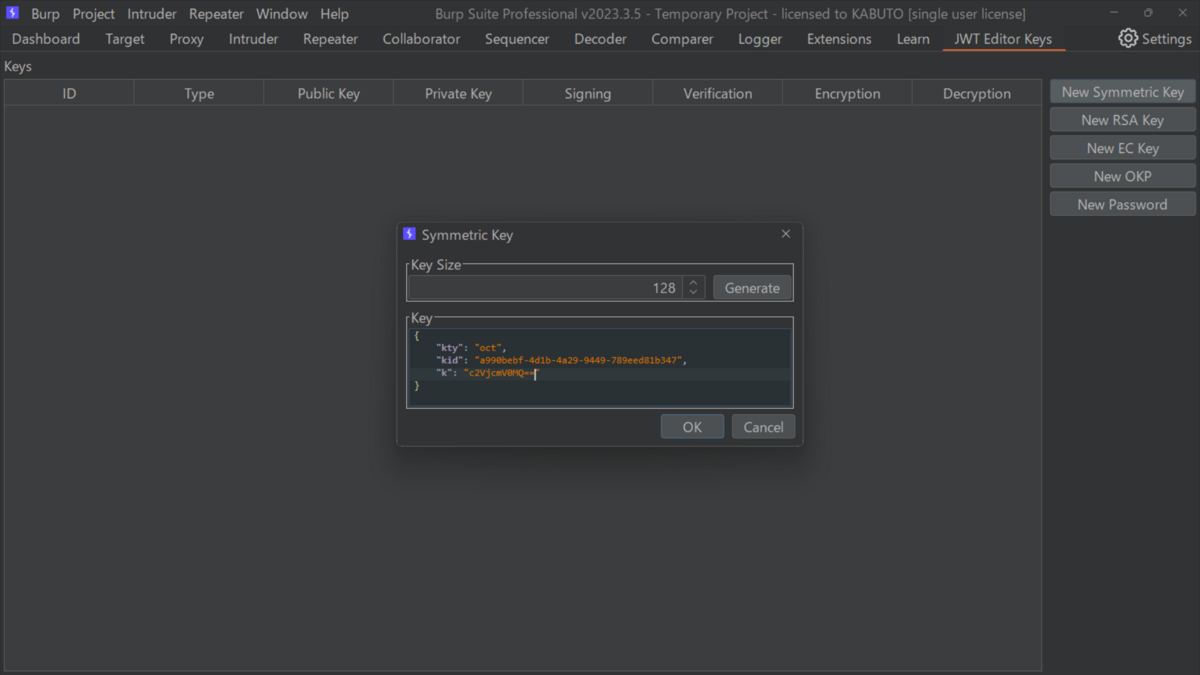Click the New OKP button
The image size is (1200, 675).
pos(1122,176)
